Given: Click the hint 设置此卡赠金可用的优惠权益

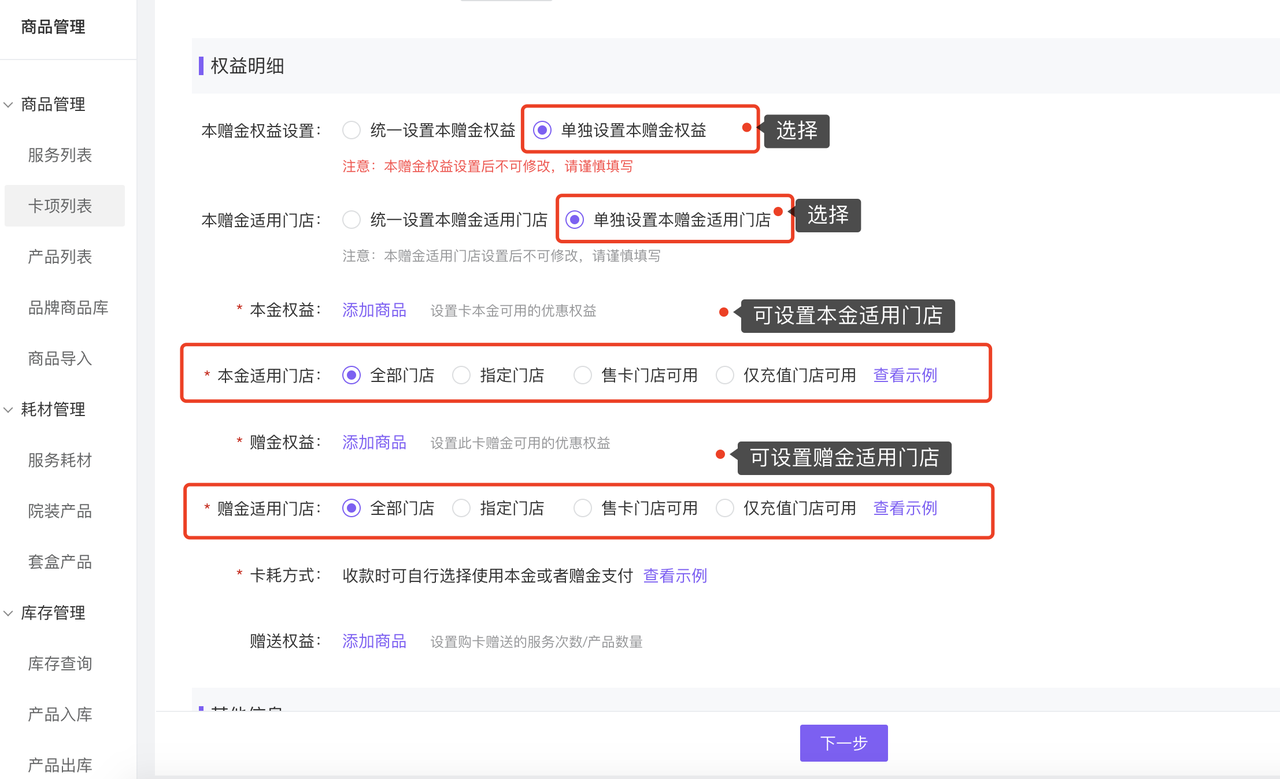Looking at the screenshot, I should pyautogui.click(x=521, y=443).
